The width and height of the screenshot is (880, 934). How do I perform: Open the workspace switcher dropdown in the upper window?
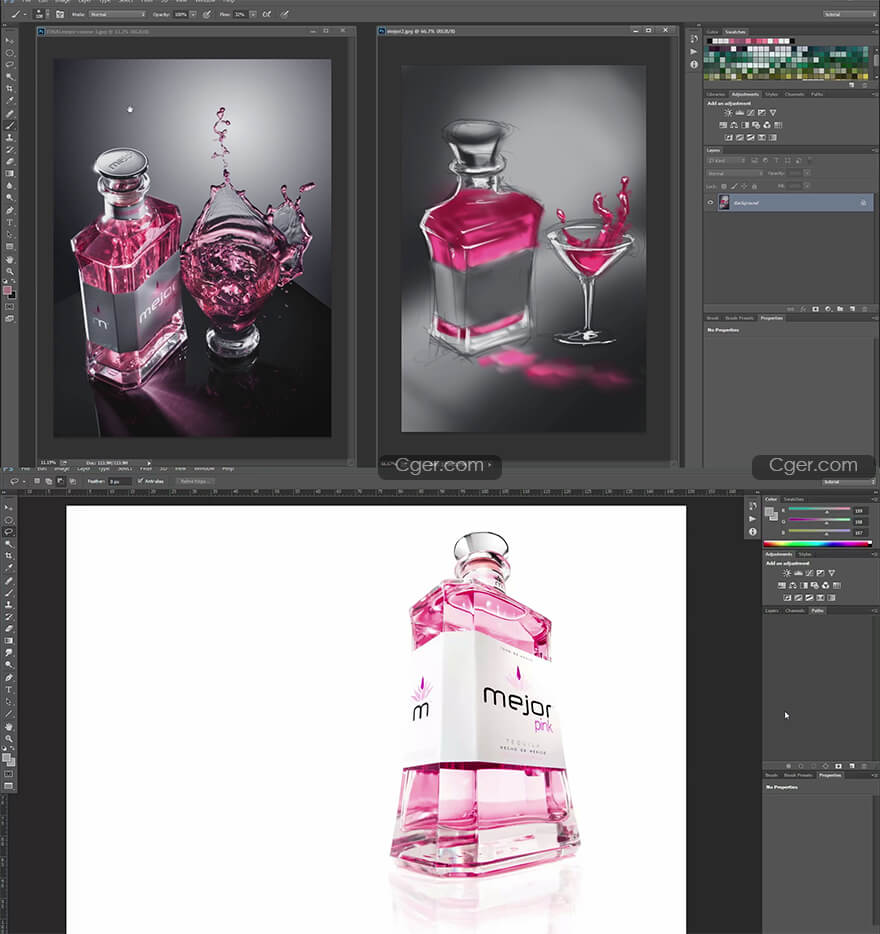pyautogui.click(x=849, y=14)
